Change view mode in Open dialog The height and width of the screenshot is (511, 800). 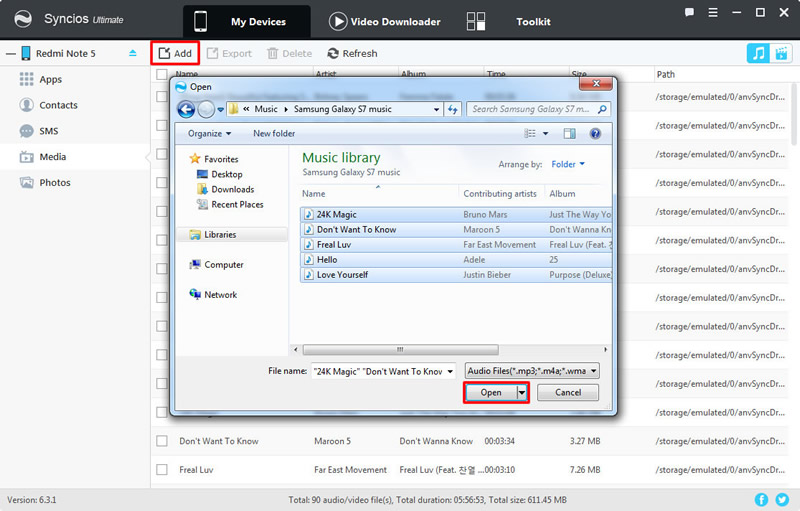tap(530, 134)
